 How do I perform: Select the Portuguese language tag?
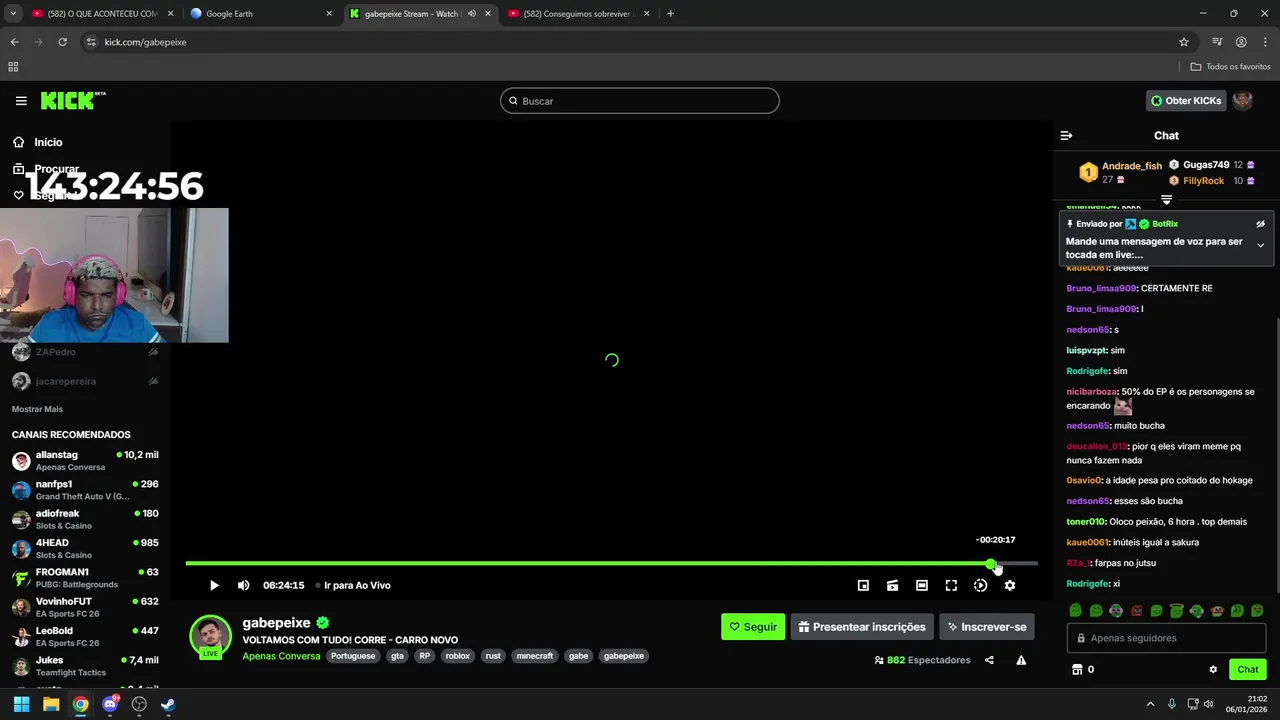point(353,656)
